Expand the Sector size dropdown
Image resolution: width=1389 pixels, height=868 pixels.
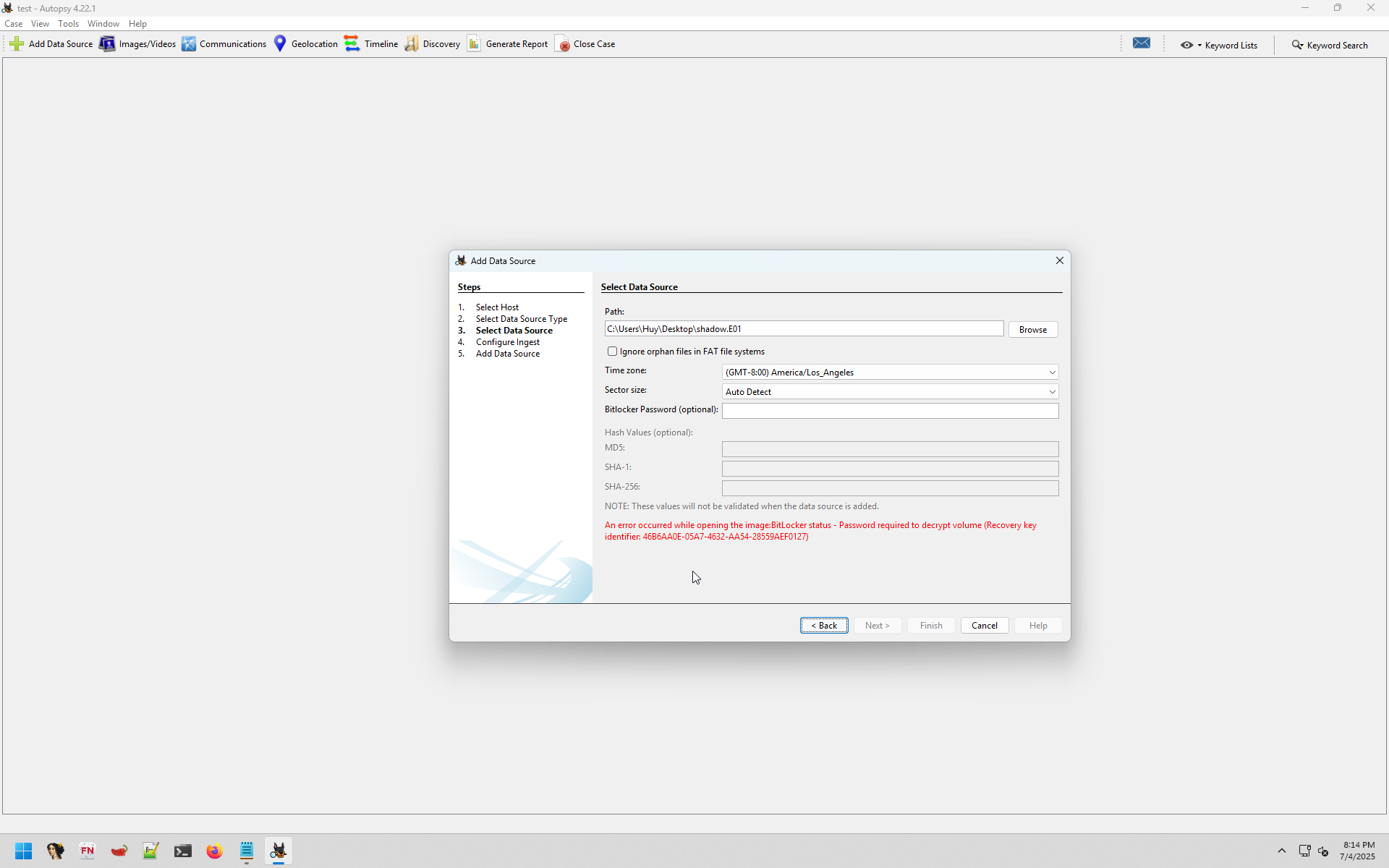[x=1052, y=392]
